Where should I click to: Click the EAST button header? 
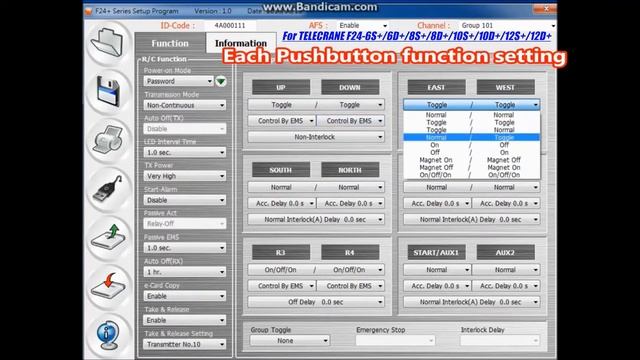coord(436,87)
